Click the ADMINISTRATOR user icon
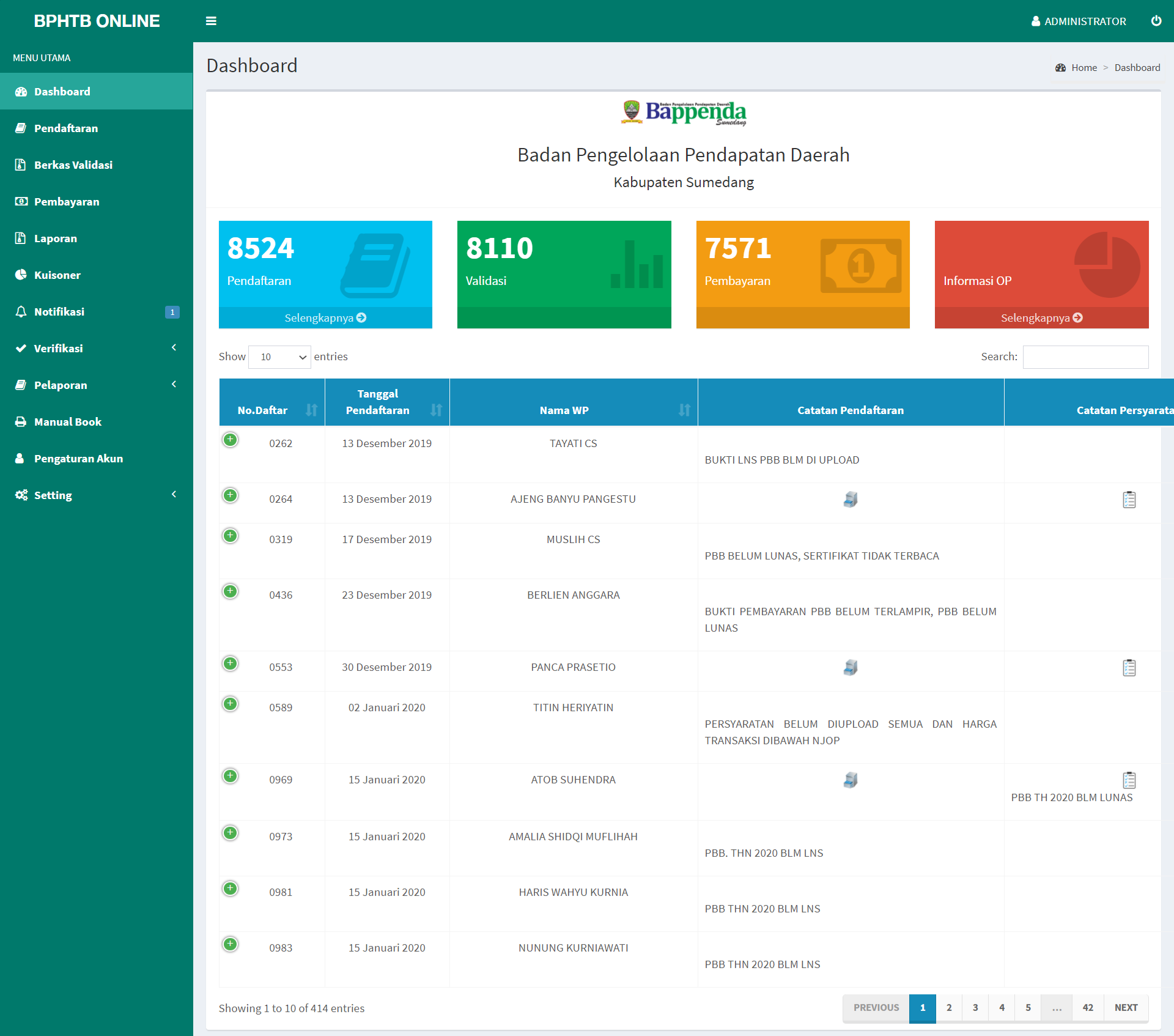The image size is (1174, 1036). point(1036,21)
